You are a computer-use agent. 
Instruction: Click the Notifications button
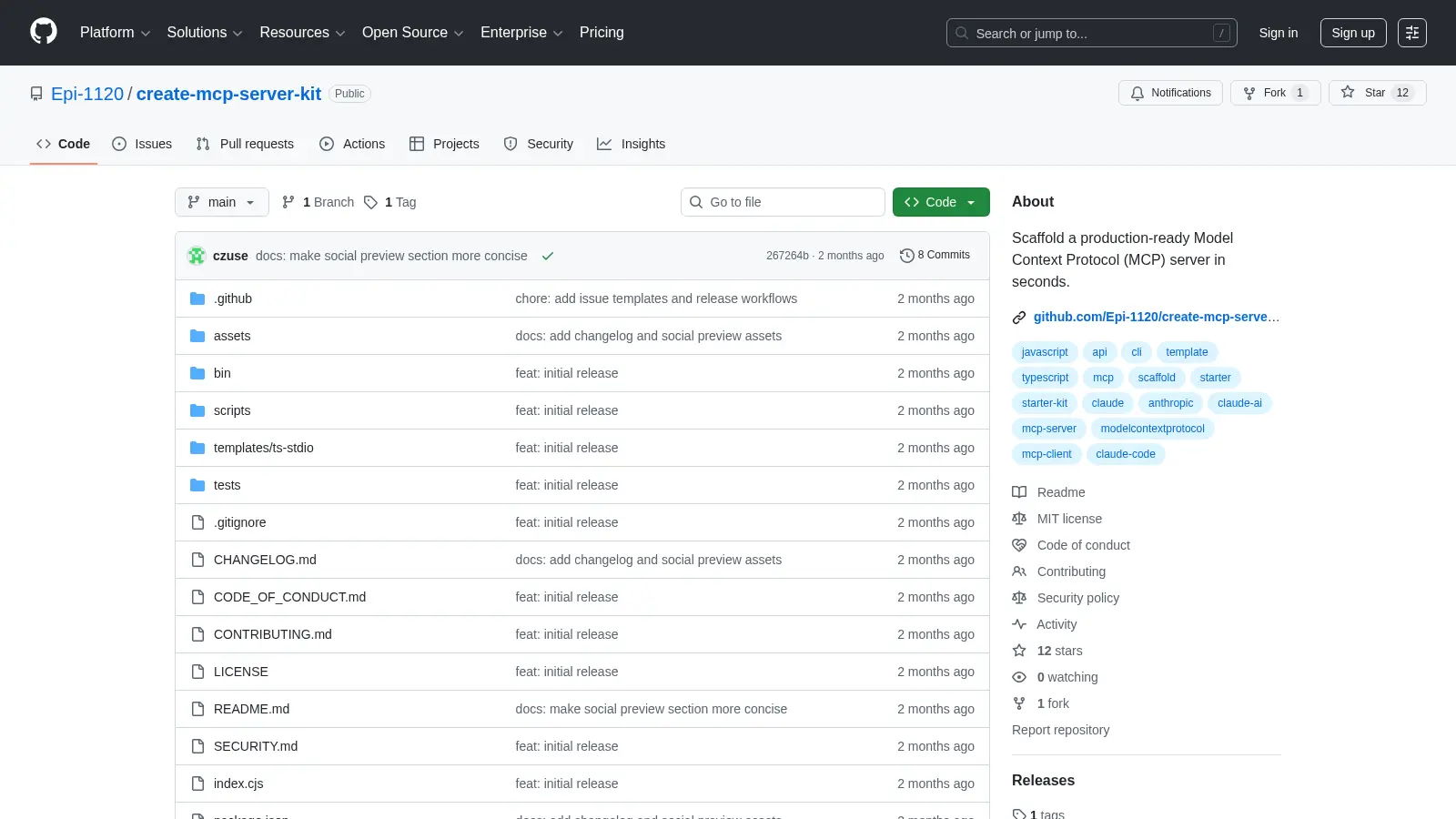[1170, 93]
